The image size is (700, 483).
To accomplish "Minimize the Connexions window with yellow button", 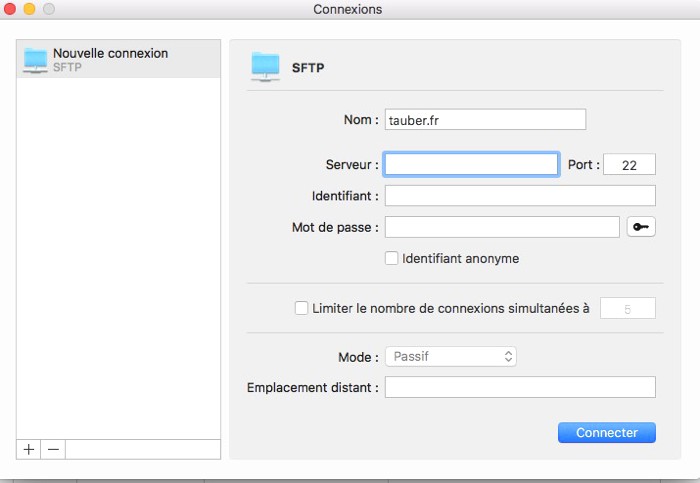I will tap(29, 9).
